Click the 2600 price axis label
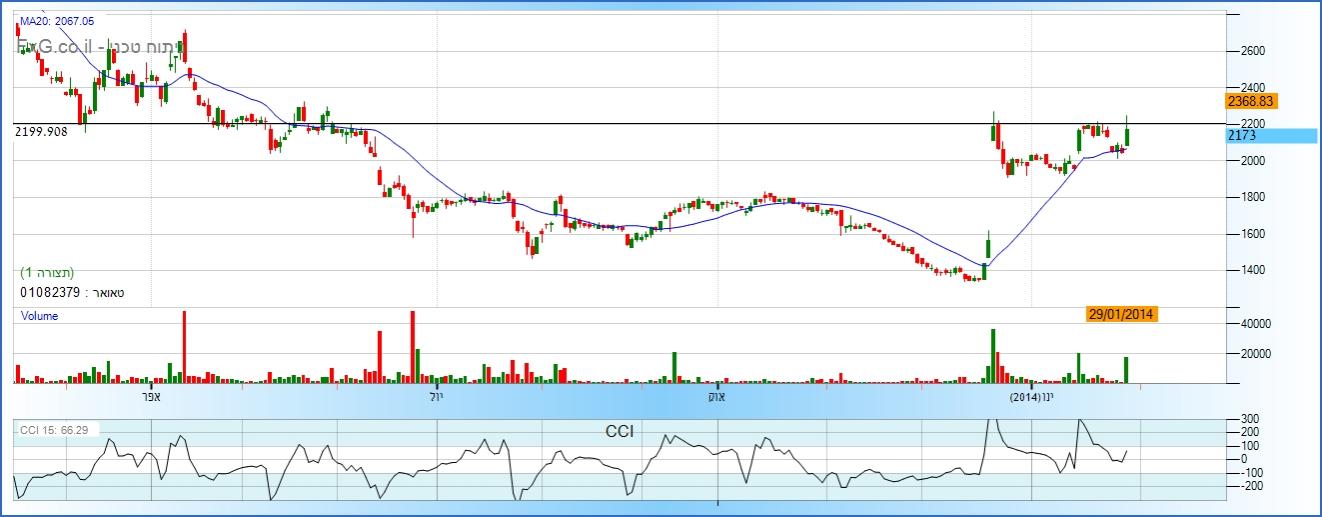The width and height of the screenshot is (1322, 517). (x=1254, y=51)
